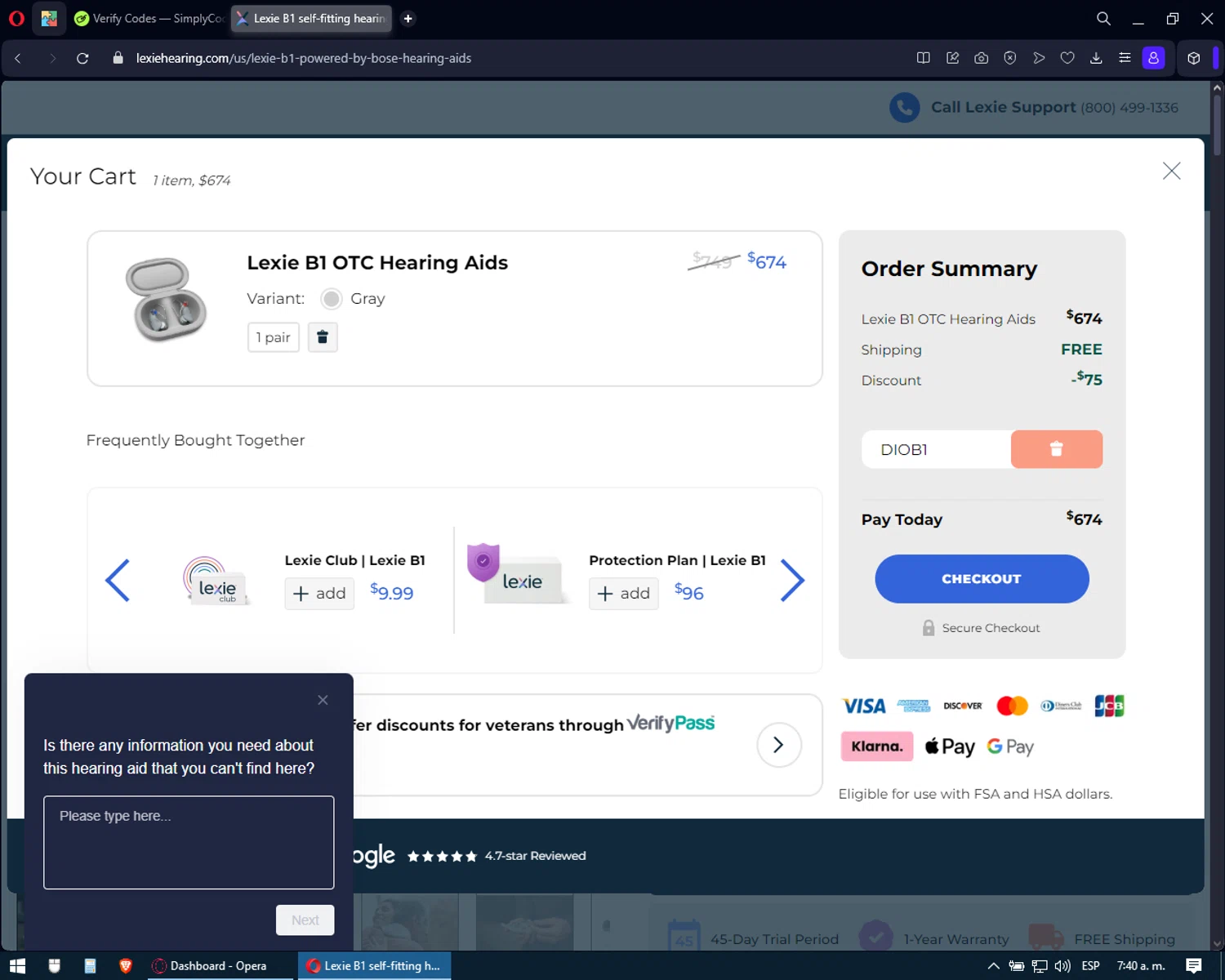The height and width of the screenshot is (980, 1225).
Task: Select the Gray variant color swatch
Action: coord(331,299)
